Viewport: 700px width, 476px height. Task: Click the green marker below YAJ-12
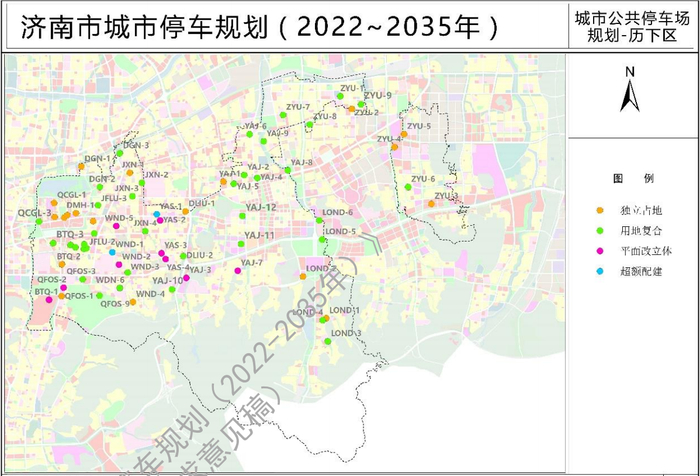[x=242, y=216]
